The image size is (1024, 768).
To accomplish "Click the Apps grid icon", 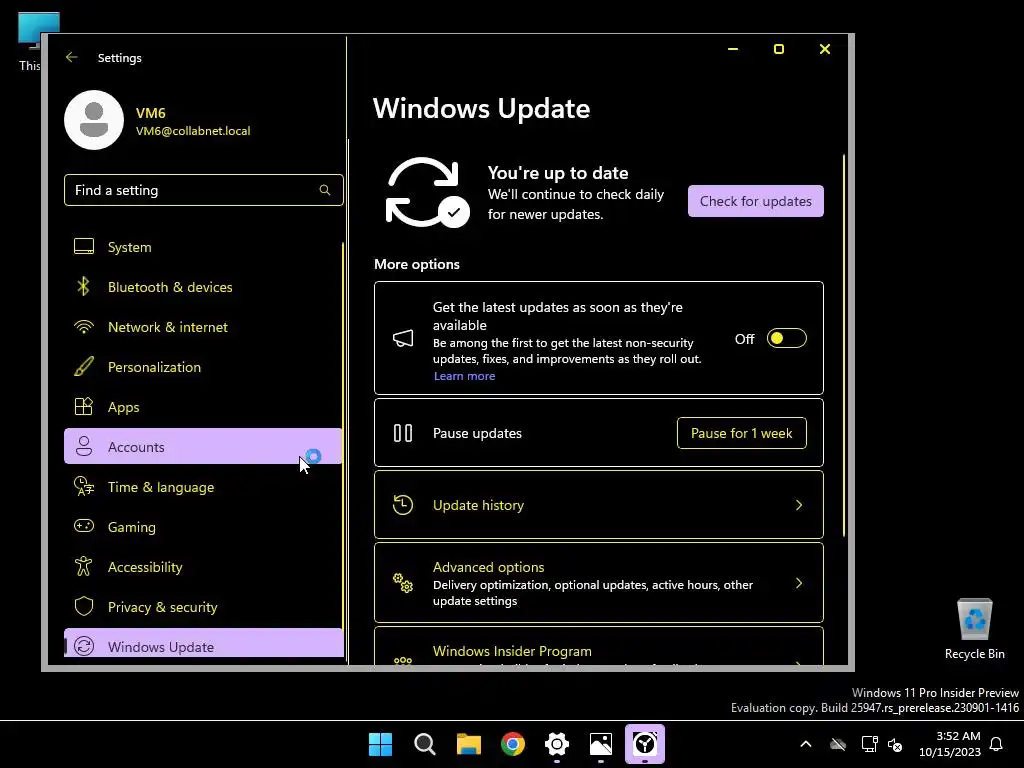I will (x=84, y=406).
